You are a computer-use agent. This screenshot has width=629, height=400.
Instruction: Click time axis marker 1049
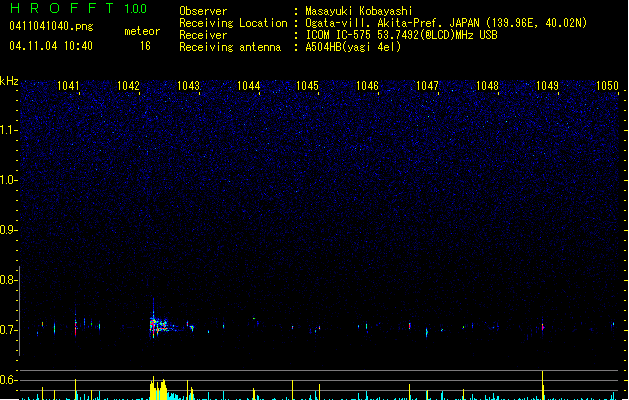click(x=547, y=86)
